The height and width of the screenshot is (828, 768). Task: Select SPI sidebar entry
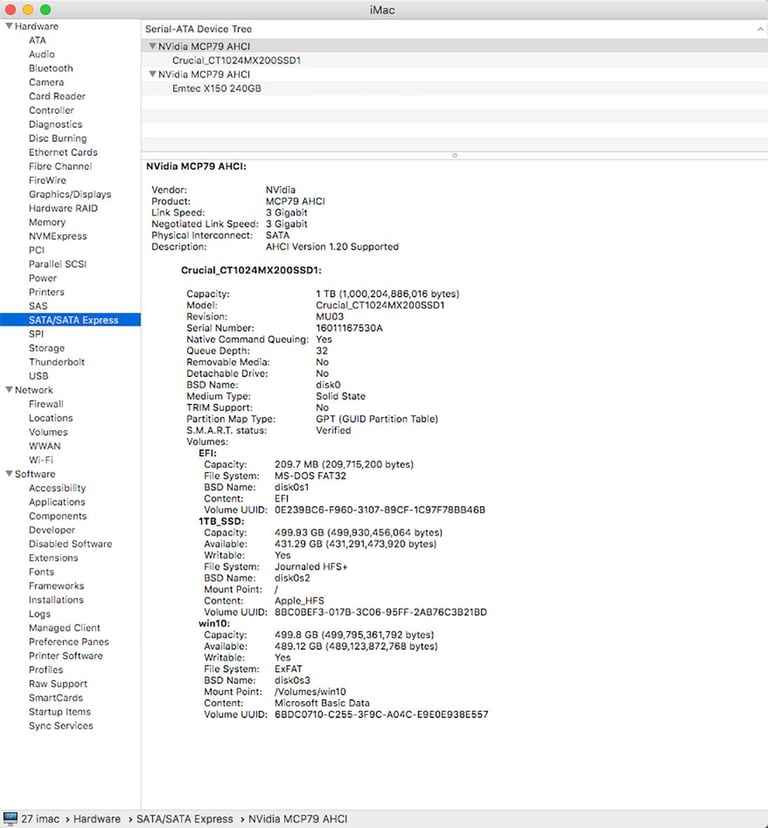pos(36,334)
